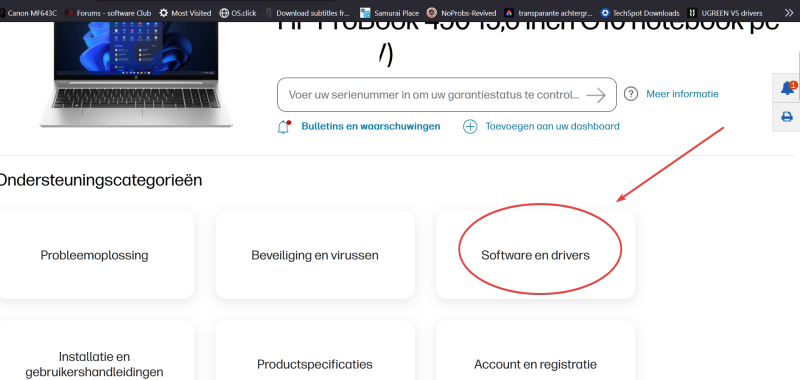Open the Software en drivers card
The height and width of the screenshot is (380, 800).
coord(535,255)
